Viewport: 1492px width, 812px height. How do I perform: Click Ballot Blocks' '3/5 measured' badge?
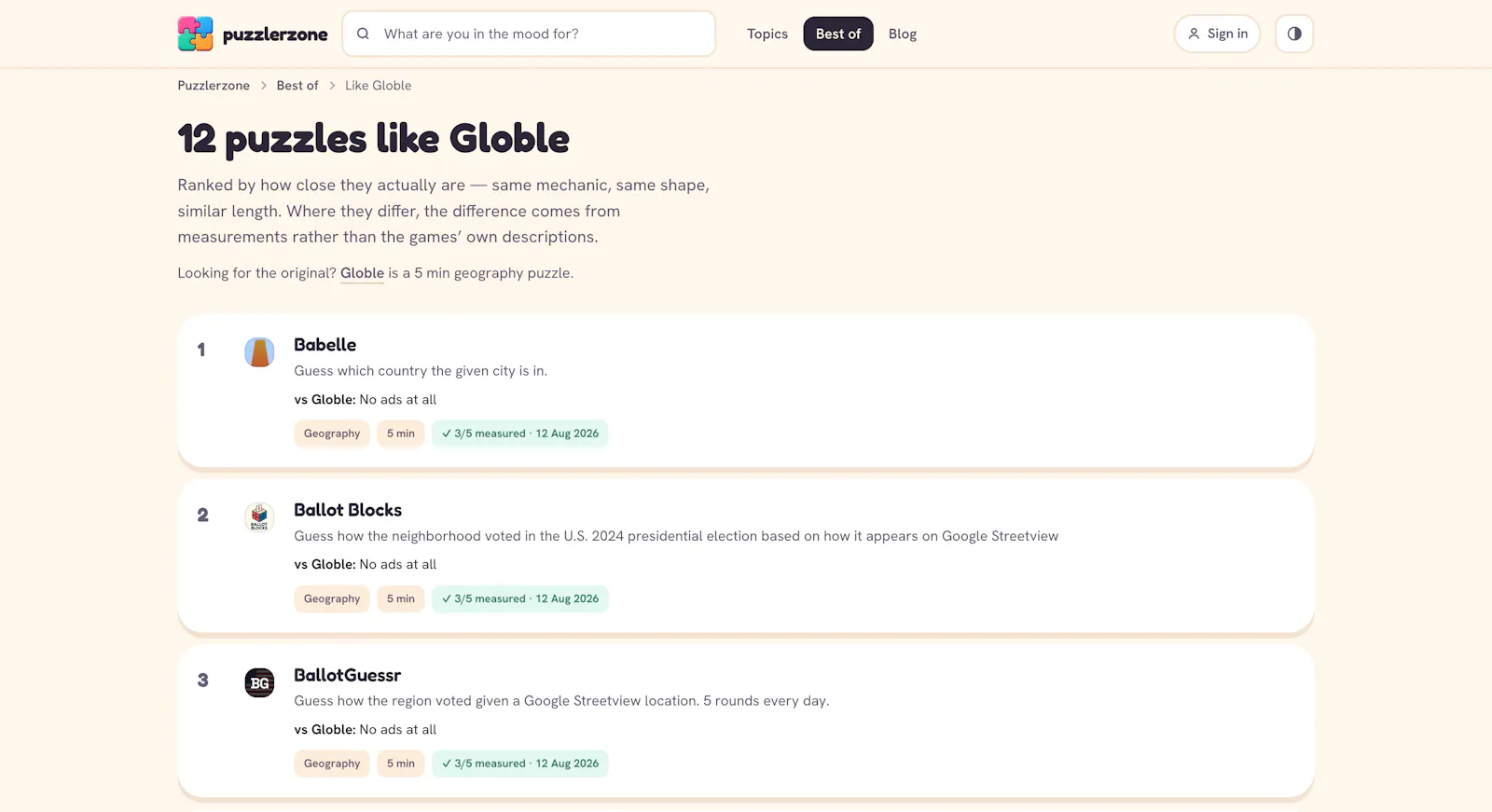[x=520, y=599]
